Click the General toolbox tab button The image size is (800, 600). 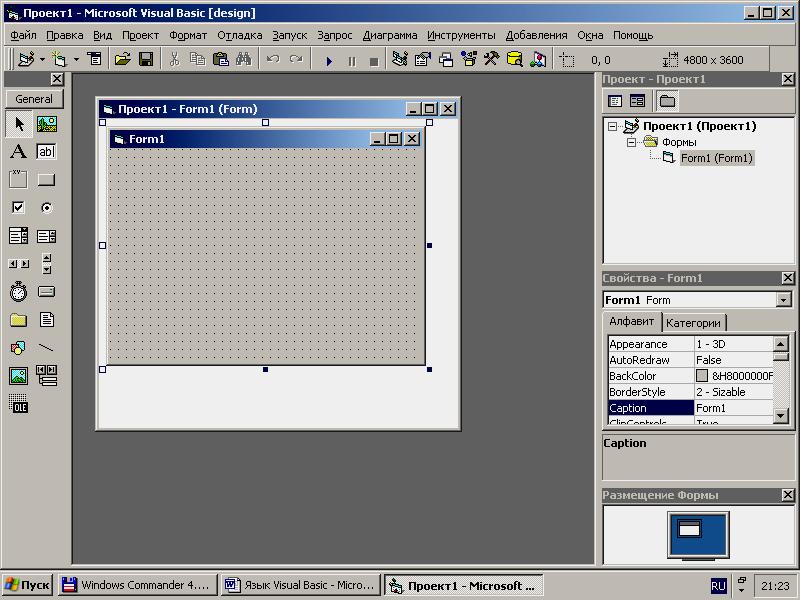pos(34,99)
